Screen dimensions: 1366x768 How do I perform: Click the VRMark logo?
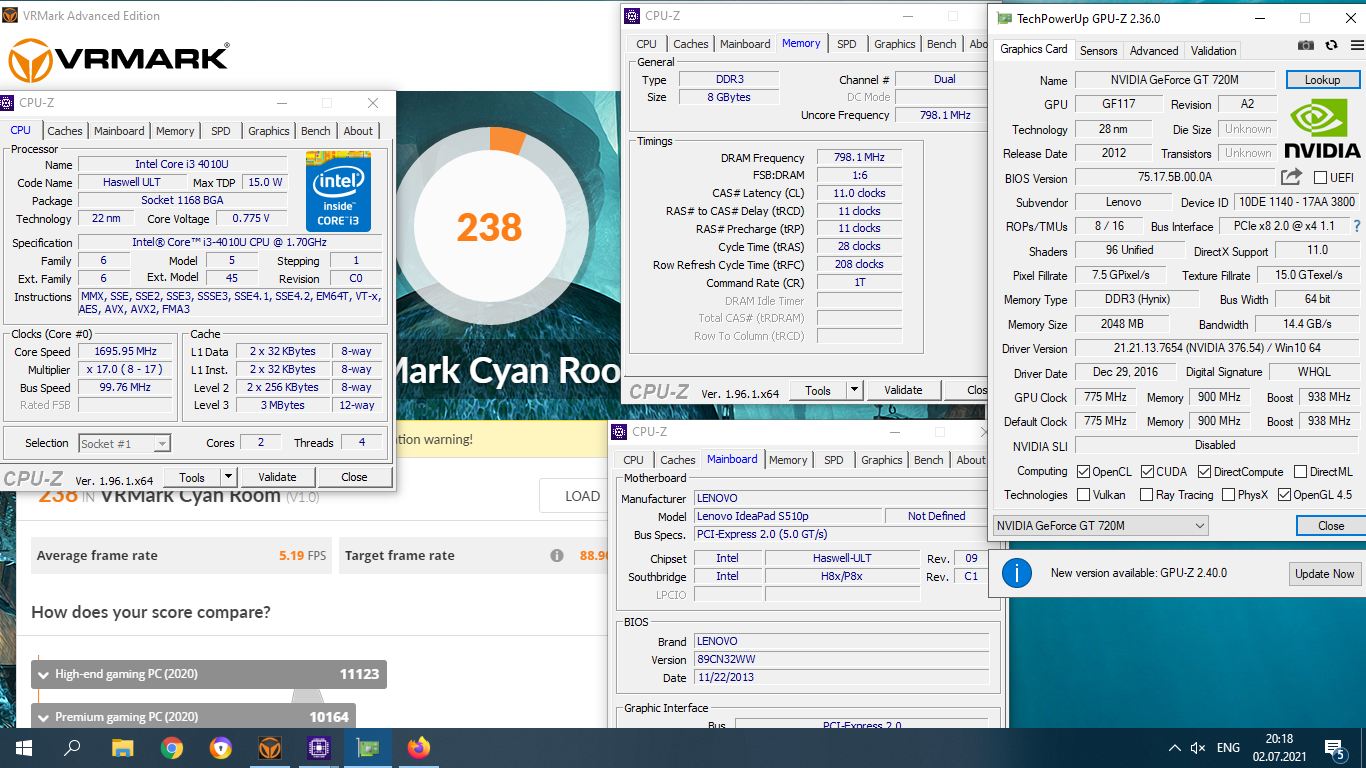coord(119,60)
